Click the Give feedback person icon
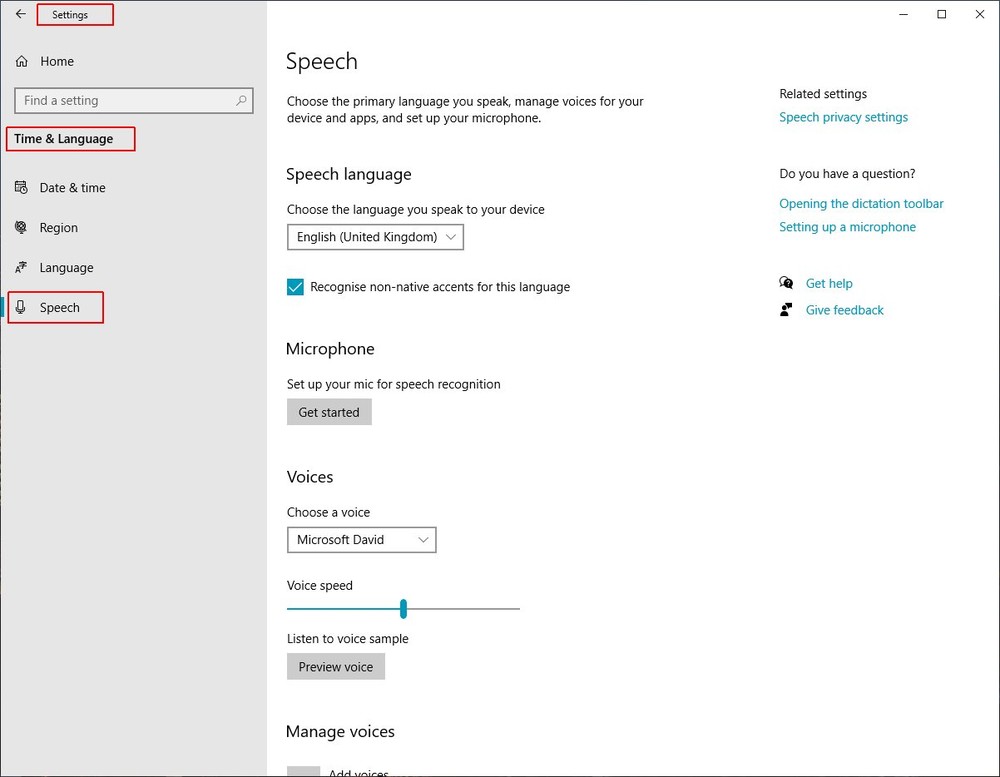The image size is (1000, 777). pyautogui.click(x=786, y=310)
